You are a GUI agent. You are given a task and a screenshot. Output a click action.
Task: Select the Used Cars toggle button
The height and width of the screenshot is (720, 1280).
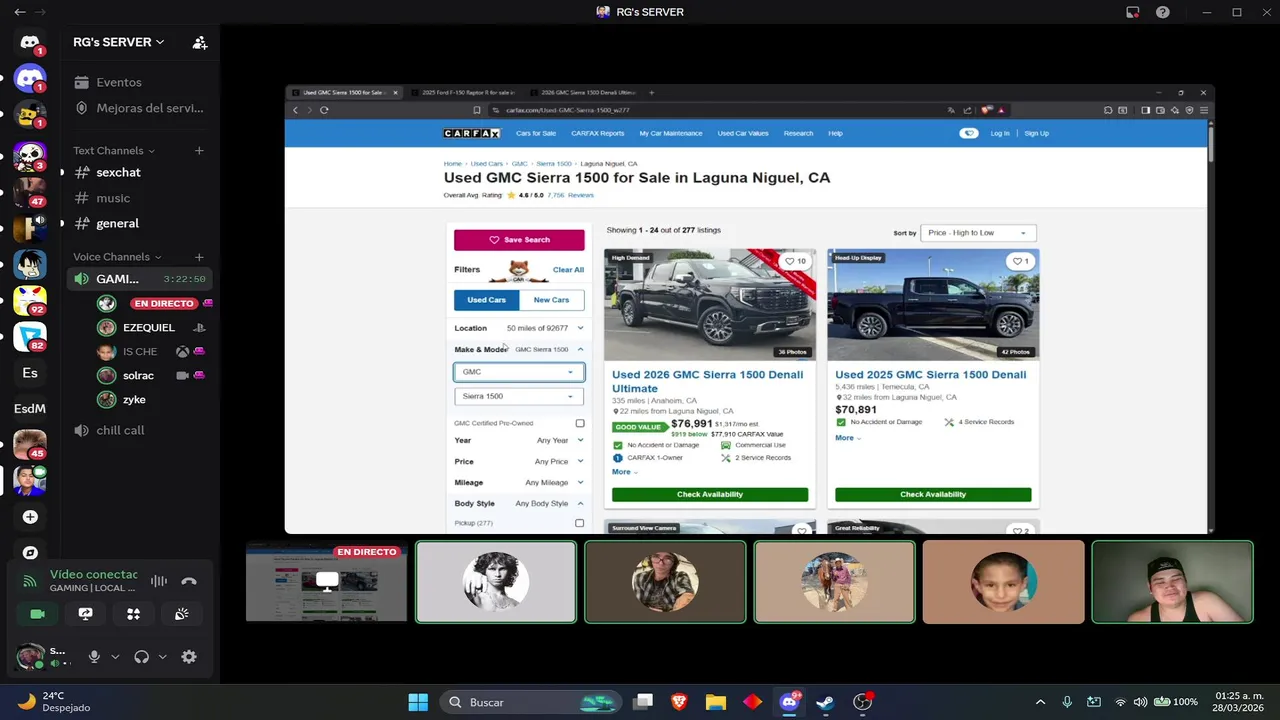[x=487, y=300]
